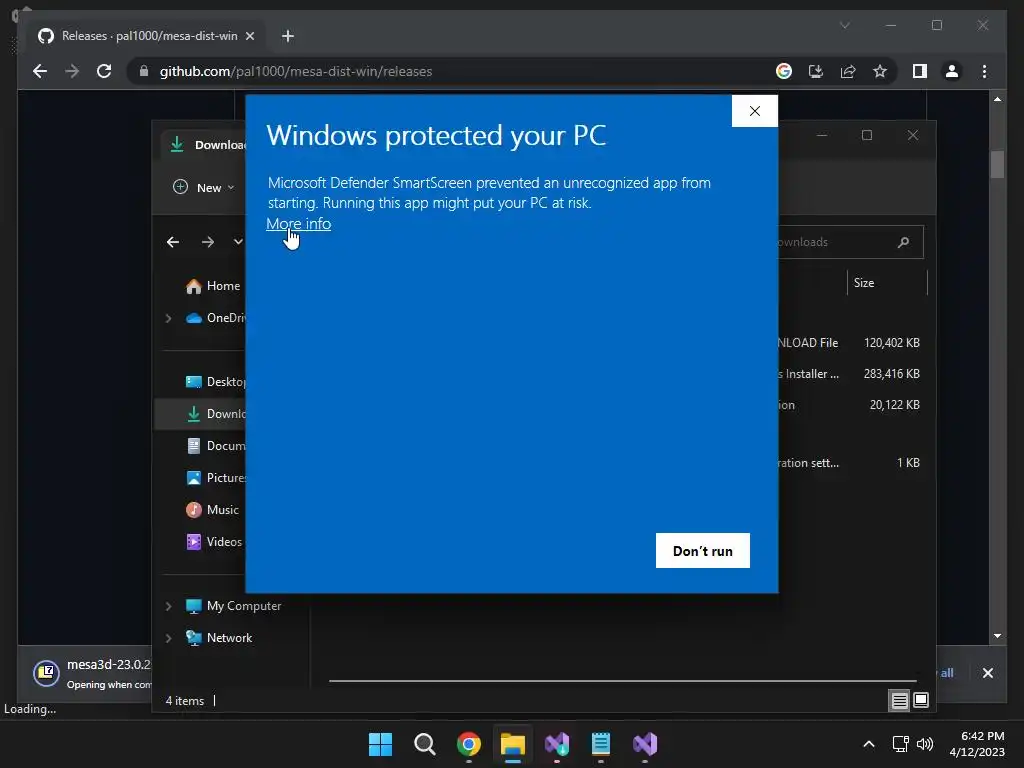Click the install/save page icon in address bar
The image size is (1024, 768).
(x=816, y=71)
